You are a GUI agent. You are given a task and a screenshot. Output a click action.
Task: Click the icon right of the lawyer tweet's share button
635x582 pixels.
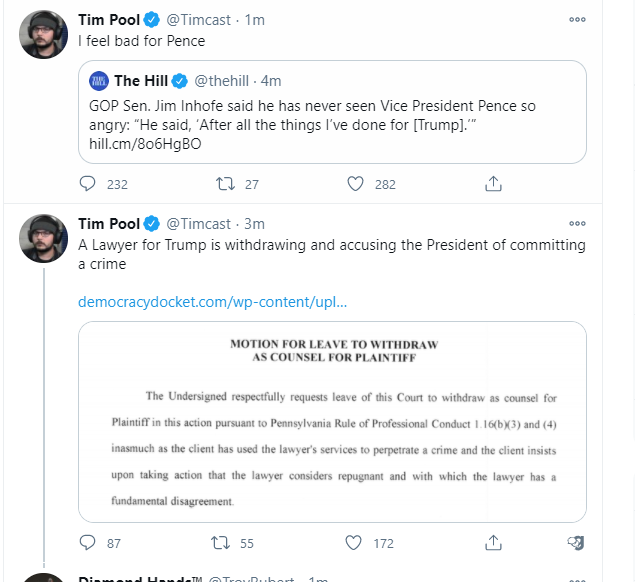click(575, 543)
